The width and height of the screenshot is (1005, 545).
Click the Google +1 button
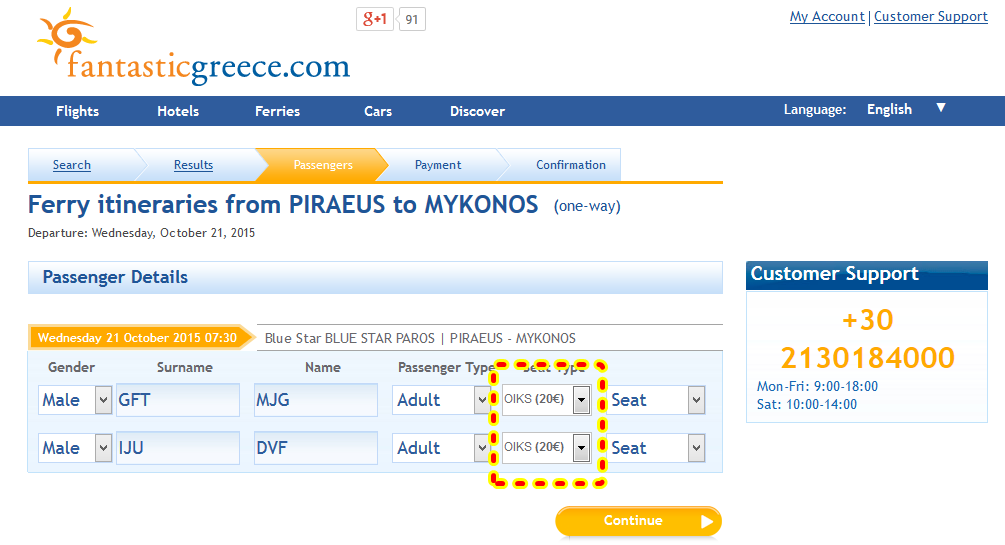(x=375, y=19)
